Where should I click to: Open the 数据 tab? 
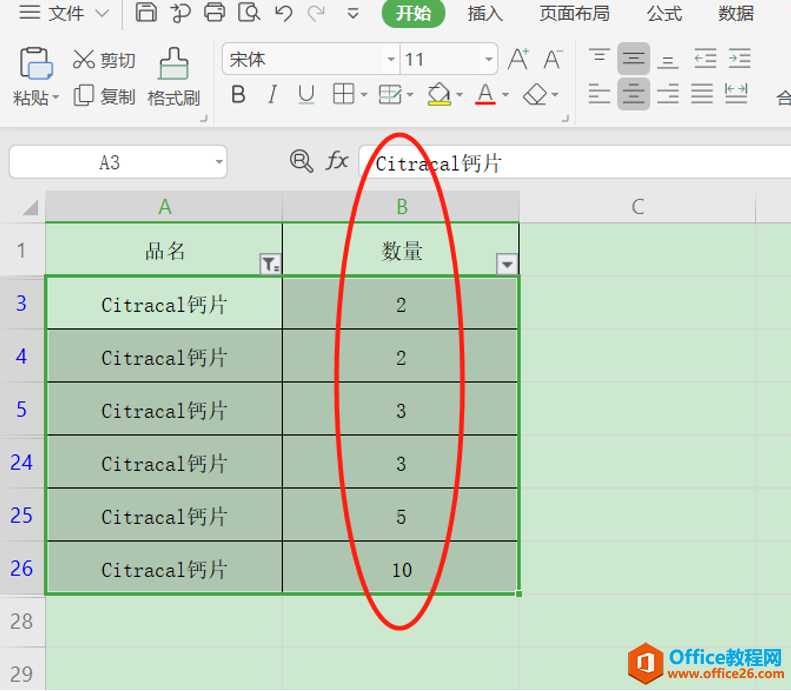tap(736, 13)
